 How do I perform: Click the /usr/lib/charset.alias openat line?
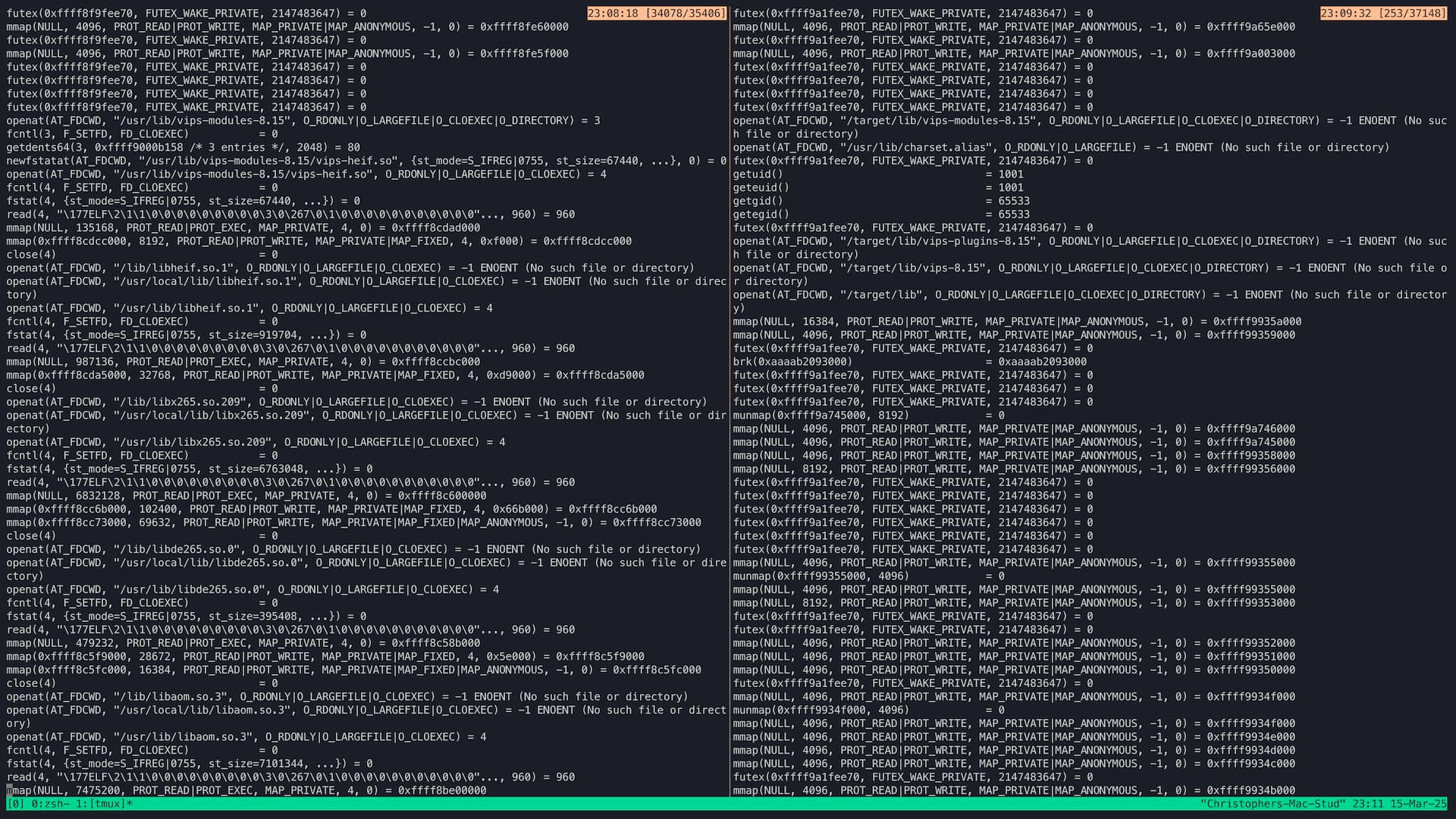[x=1060, y=147]
